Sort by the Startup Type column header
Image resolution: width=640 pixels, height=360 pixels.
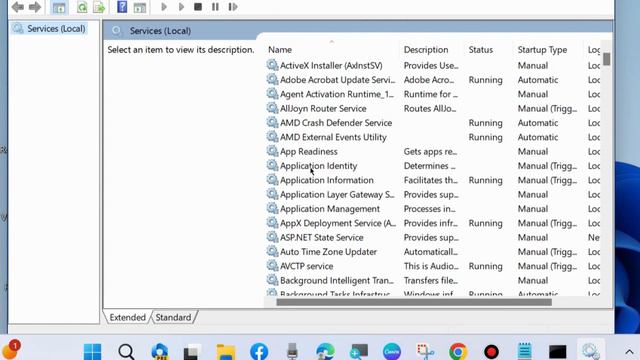542,50
